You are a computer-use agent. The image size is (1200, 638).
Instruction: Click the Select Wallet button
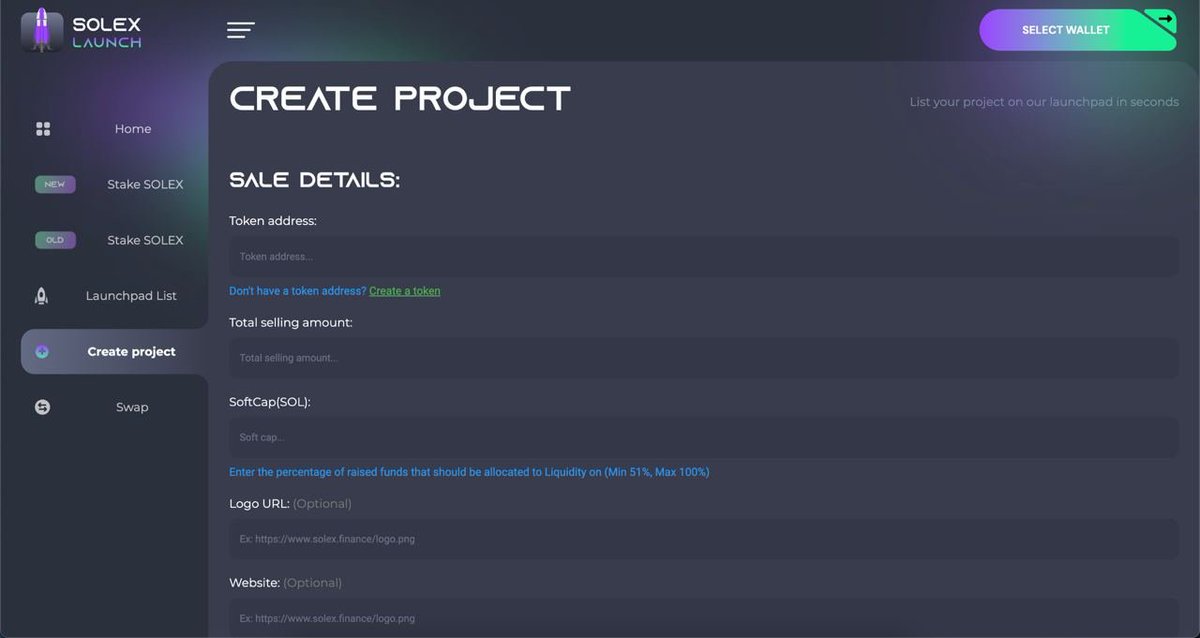click(x=1077, y=30)
